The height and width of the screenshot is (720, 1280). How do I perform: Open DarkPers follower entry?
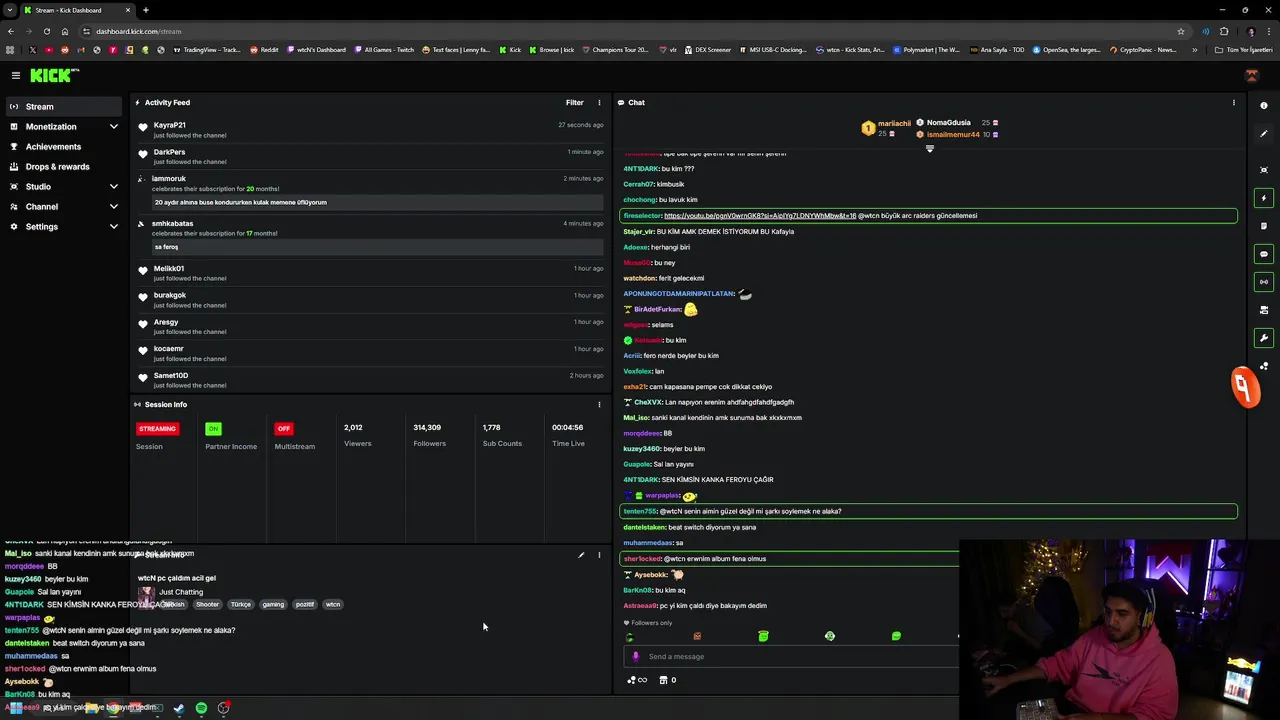[370, 157]
